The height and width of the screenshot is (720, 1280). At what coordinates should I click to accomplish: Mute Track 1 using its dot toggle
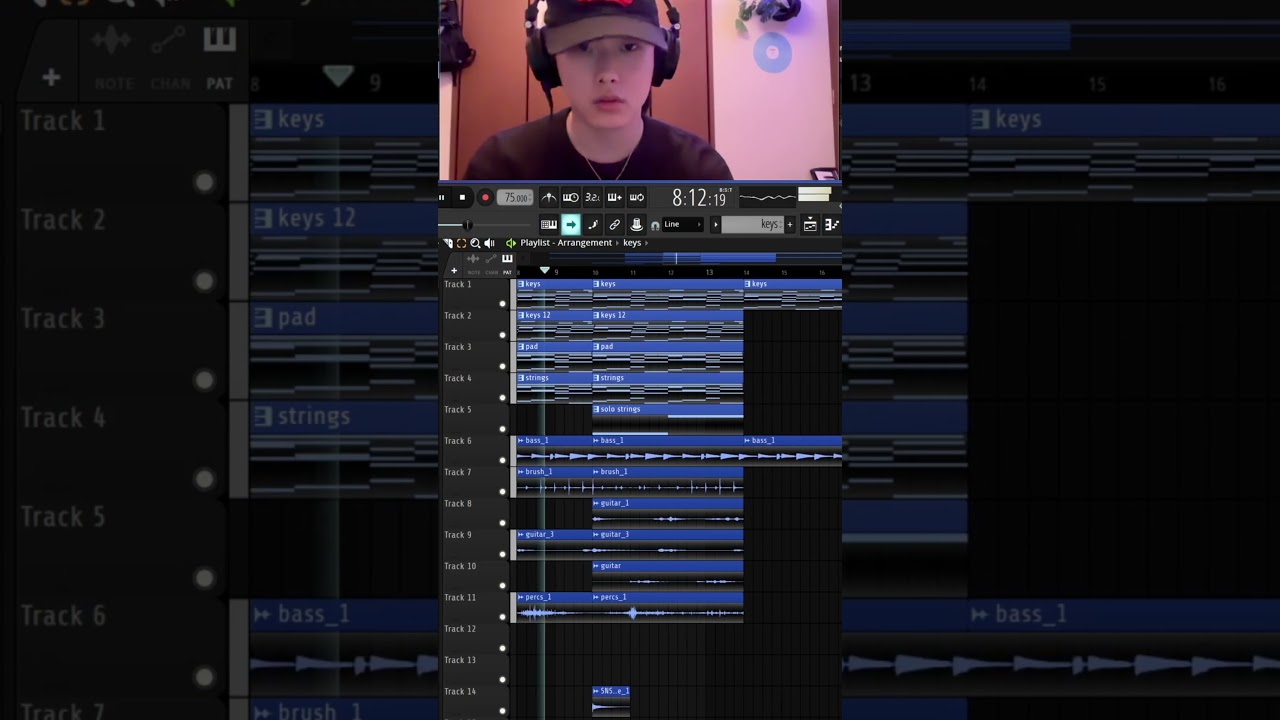click(x=503, y=303)
